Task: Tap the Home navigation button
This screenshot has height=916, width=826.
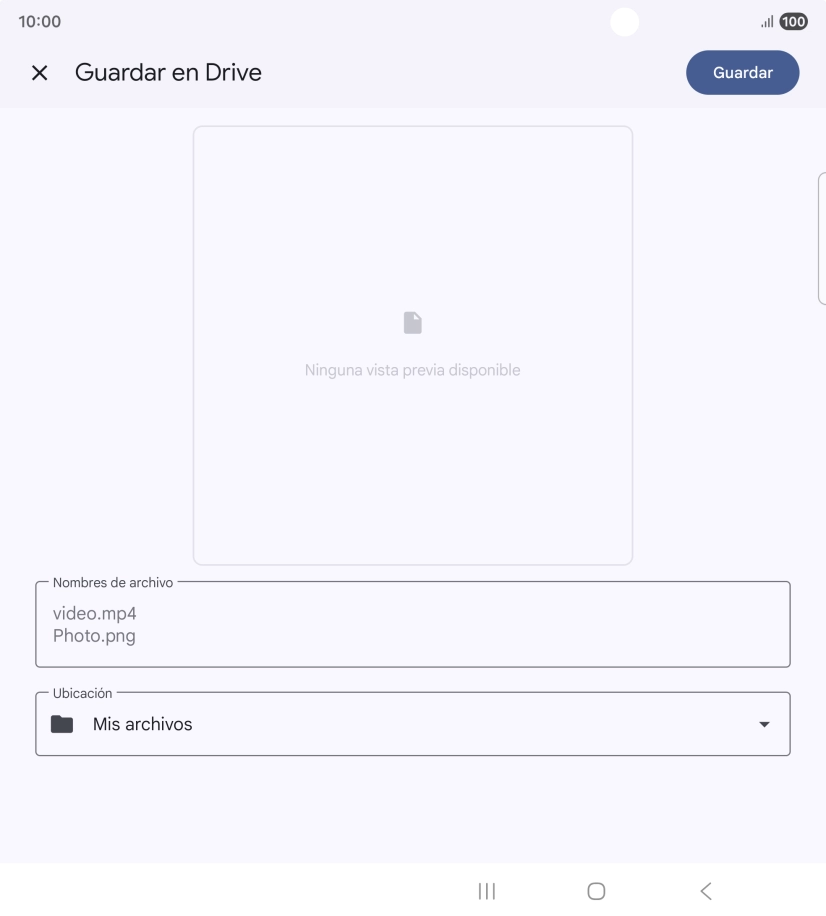Action: click(x=596, y=891)
